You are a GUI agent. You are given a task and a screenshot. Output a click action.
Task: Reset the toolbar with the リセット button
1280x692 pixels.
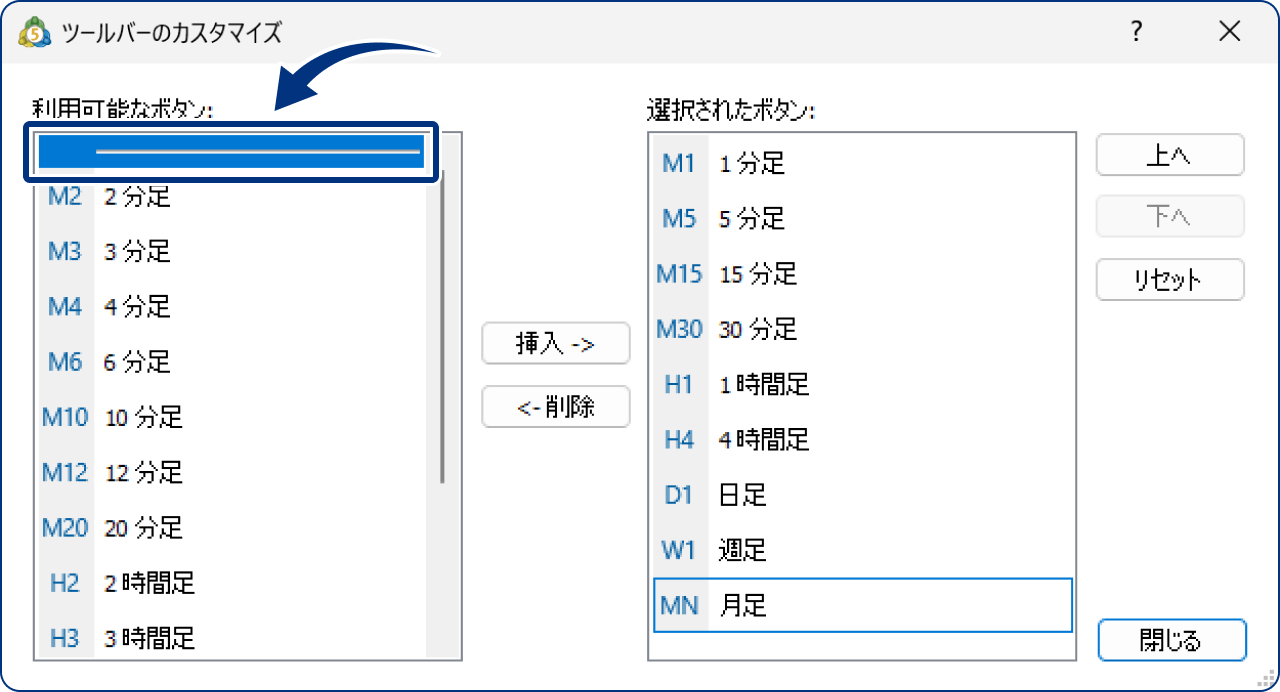1169,279
